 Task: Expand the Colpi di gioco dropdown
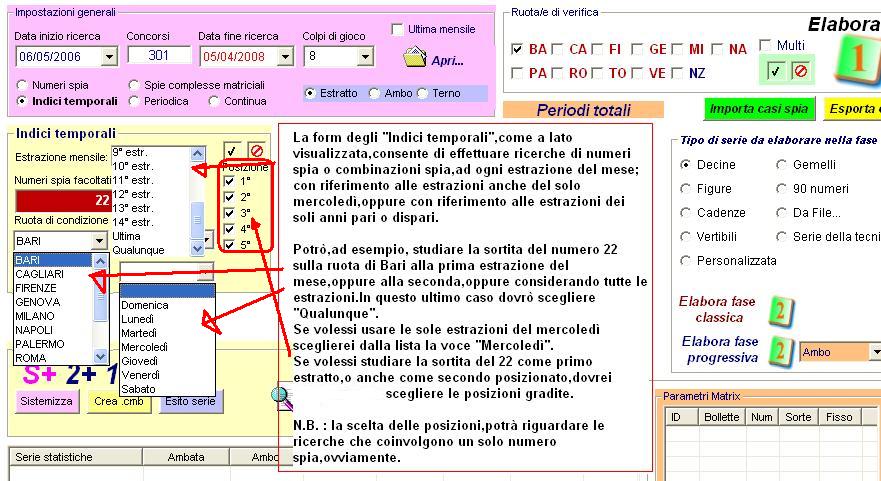click(365, 56)
